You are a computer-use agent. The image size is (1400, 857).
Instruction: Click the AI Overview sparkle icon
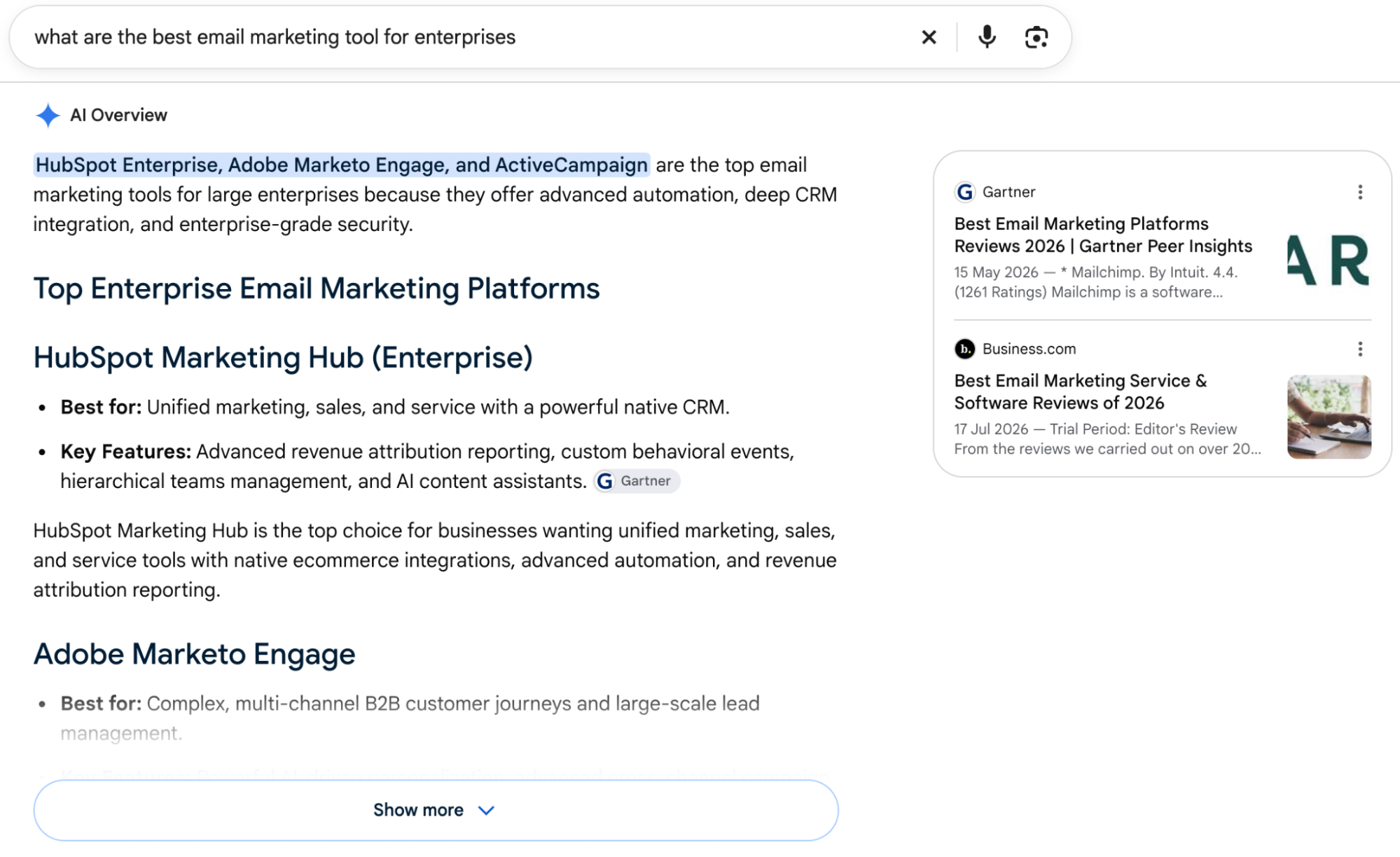[x=48, y=116]
